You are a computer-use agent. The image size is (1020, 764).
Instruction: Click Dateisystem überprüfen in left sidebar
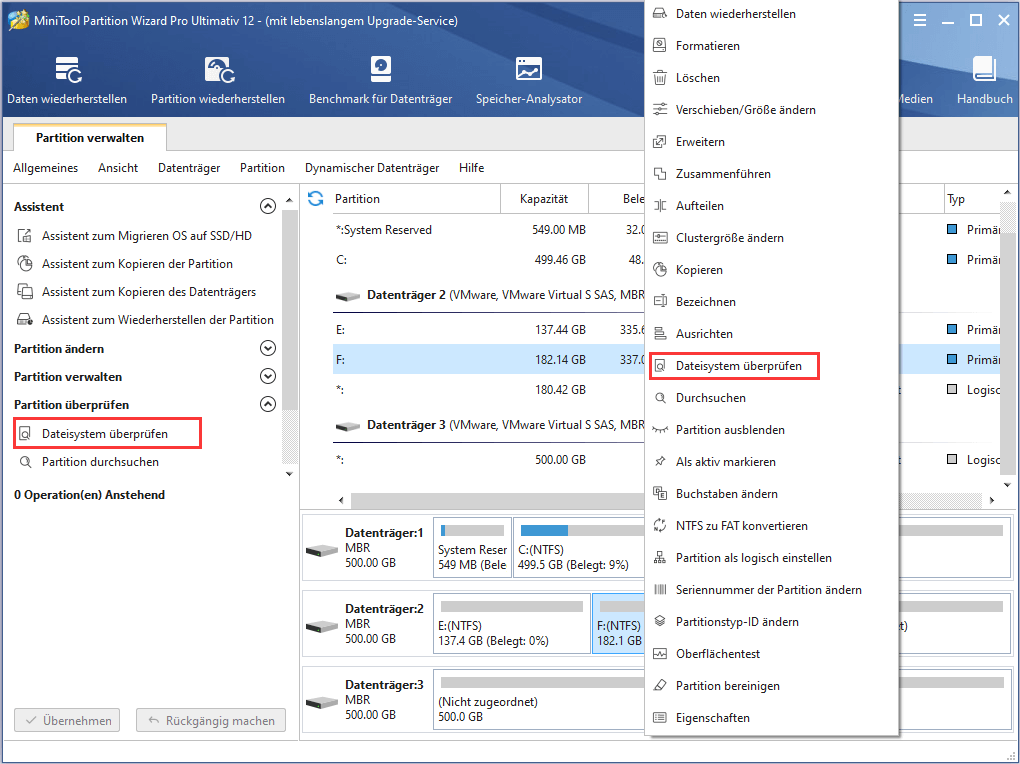[x=107, y=433]
